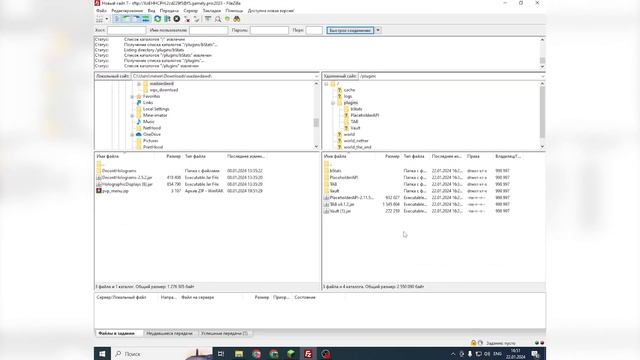Switch to Неудавшиеся передачи tab
The height and width of the screenshot is (360, 640).
pos(169,333)
